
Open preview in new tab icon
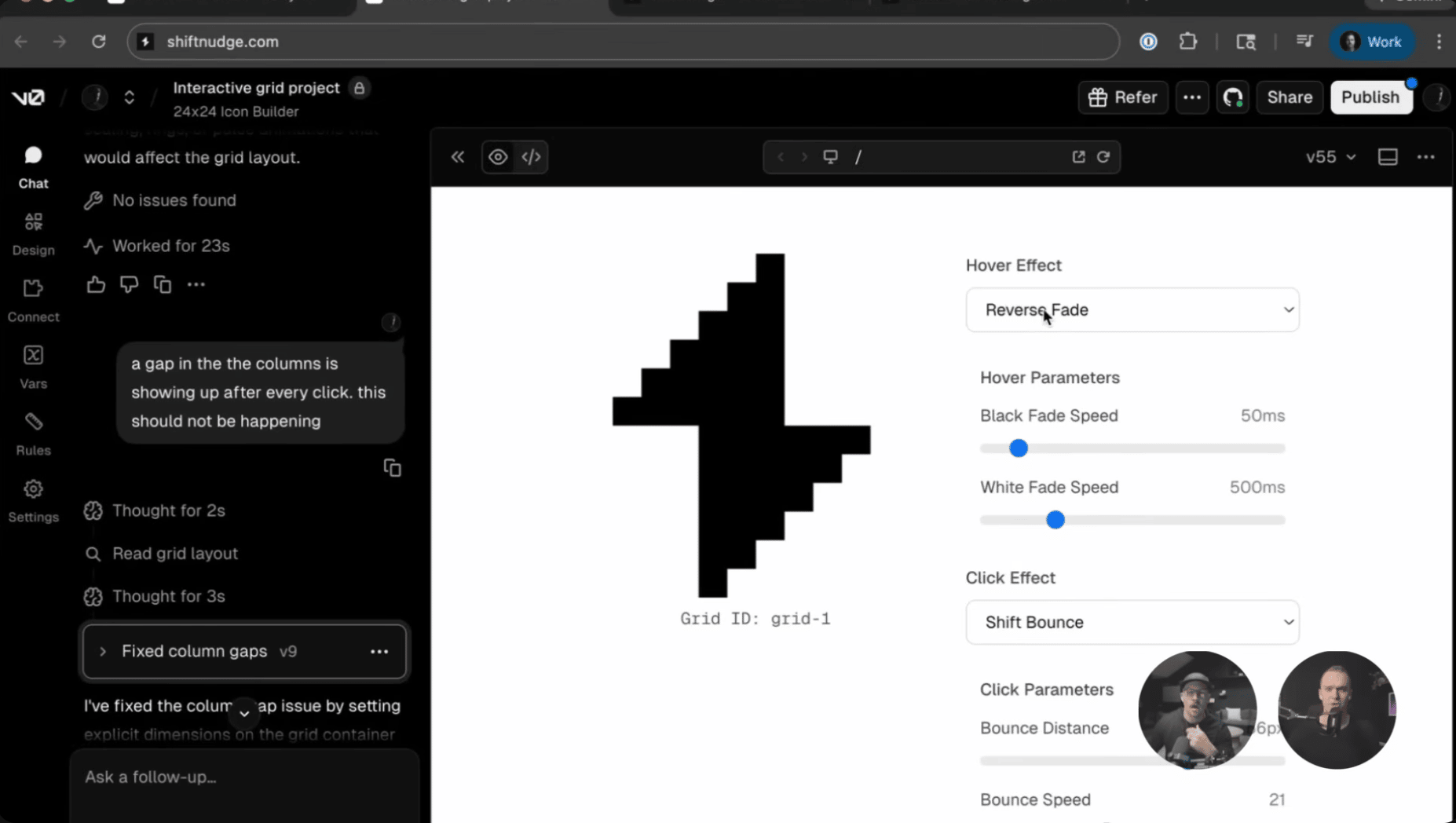coord(1078,157)
